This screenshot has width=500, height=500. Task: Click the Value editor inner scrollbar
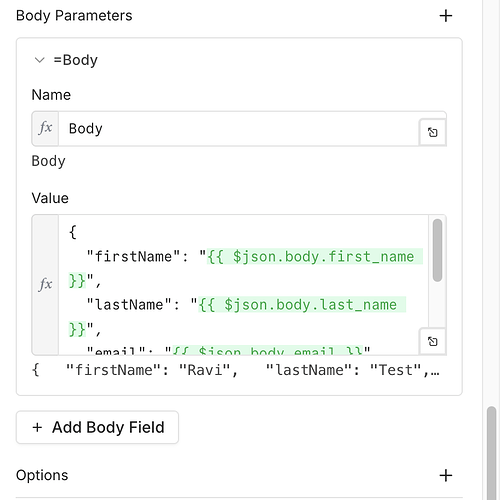coord(437,250)
